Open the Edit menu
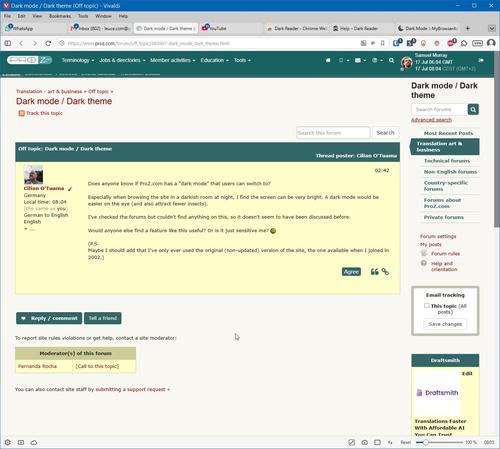 (22, 16)
